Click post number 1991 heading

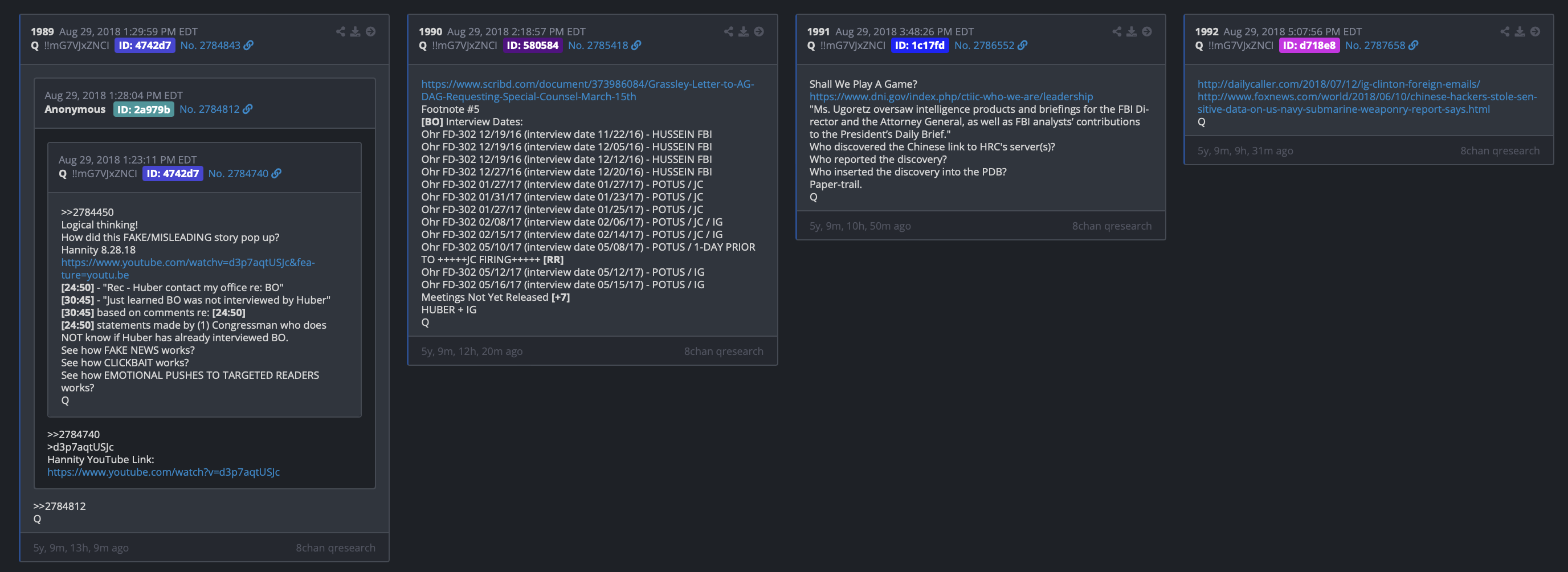(x=818, y=32)
